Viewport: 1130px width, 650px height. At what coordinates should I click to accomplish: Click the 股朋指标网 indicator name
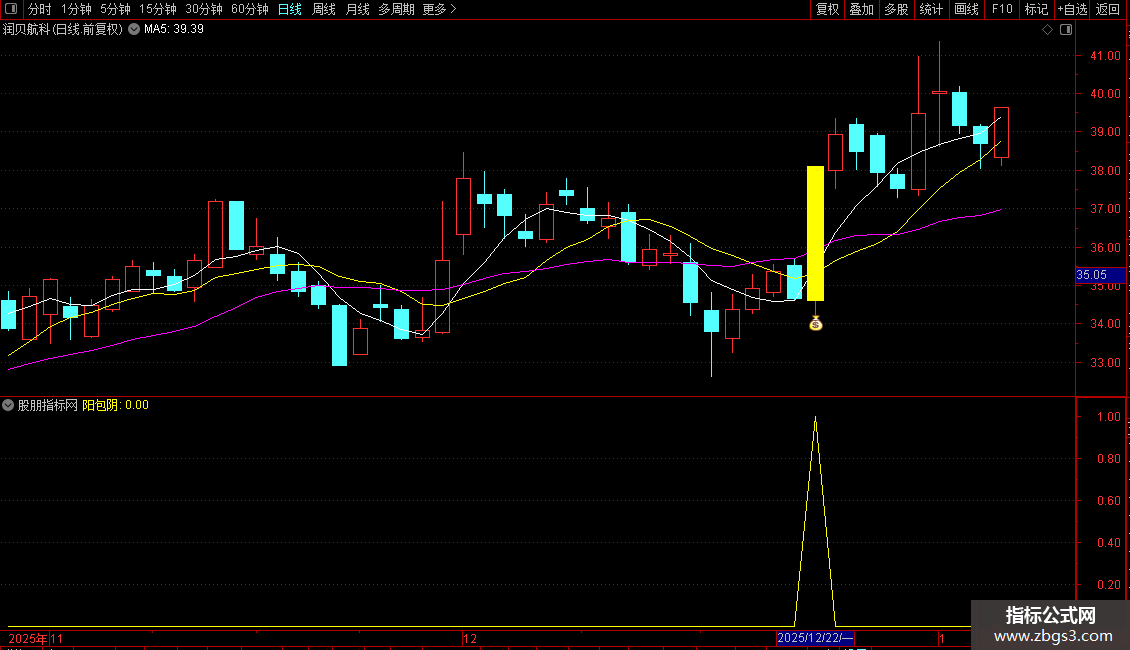pos(48,405)
